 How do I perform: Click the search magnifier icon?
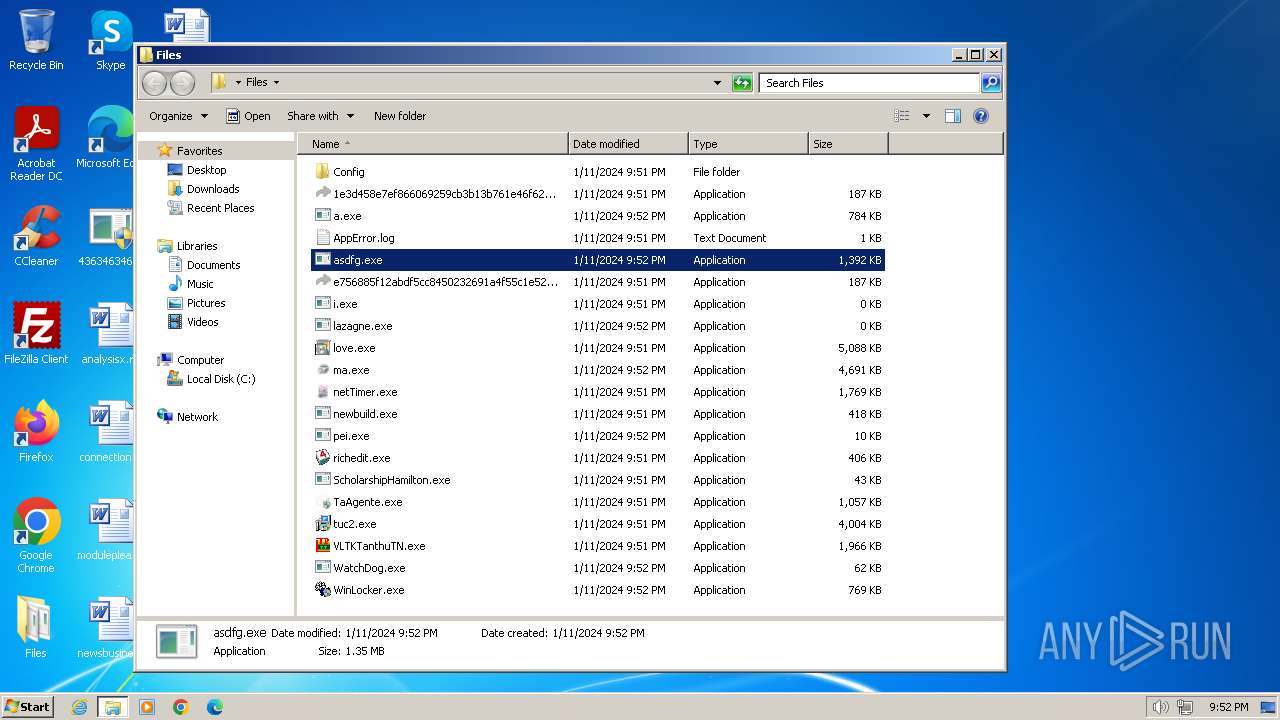991,83
